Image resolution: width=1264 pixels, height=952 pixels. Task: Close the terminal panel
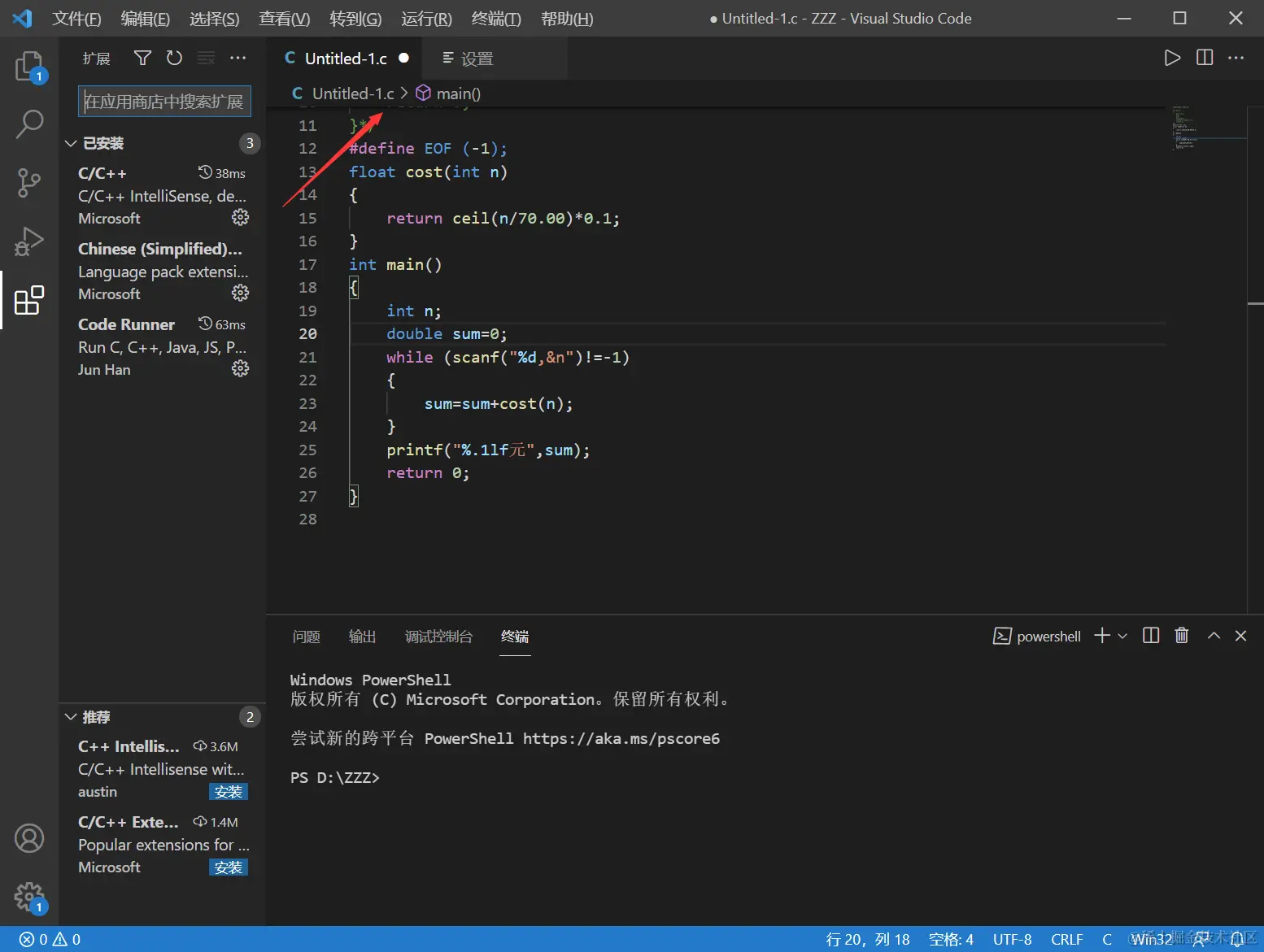[1240, 636]
